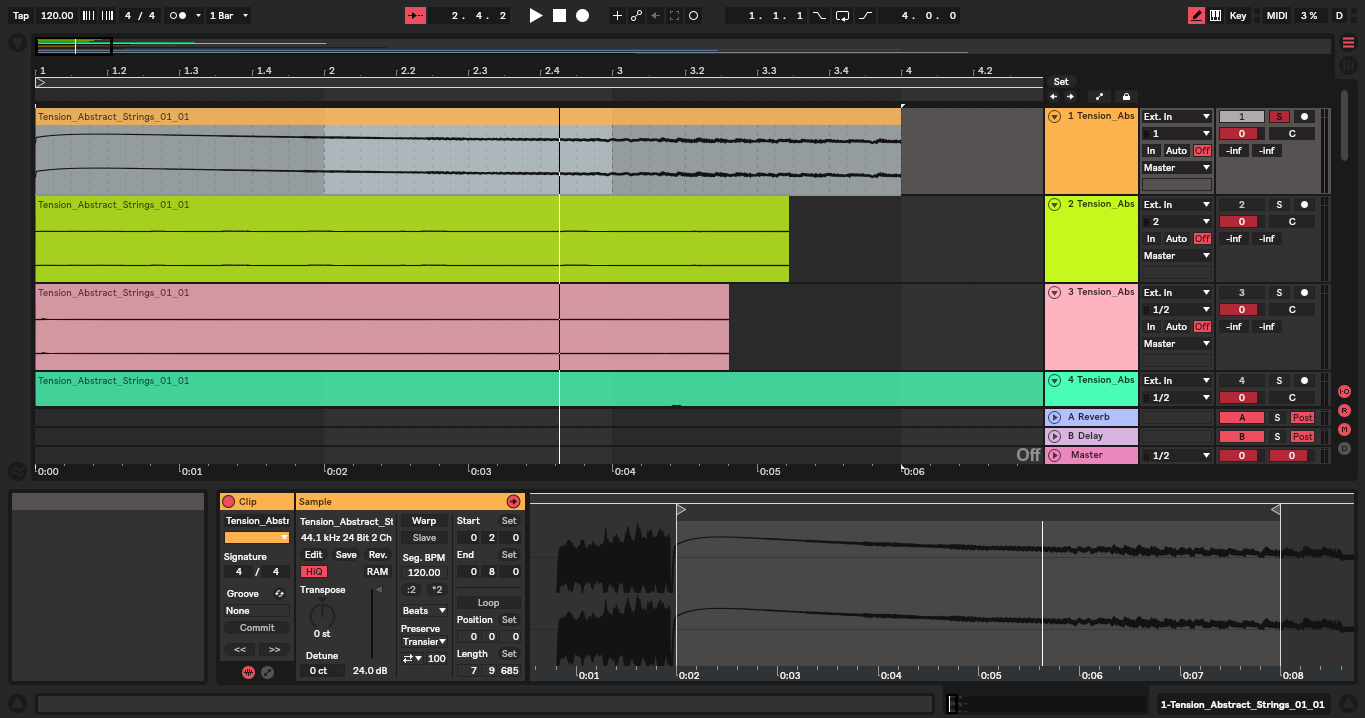Toggle the RAM mode button
Screen dimensions: 1365x718
(x=377, y=572)
